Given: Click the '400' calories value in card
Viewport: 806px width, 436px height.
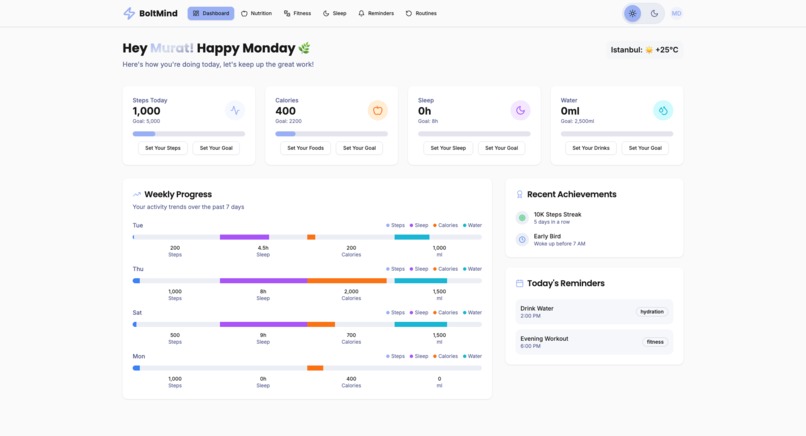Looking at the screenshot, I should (285, 111).
